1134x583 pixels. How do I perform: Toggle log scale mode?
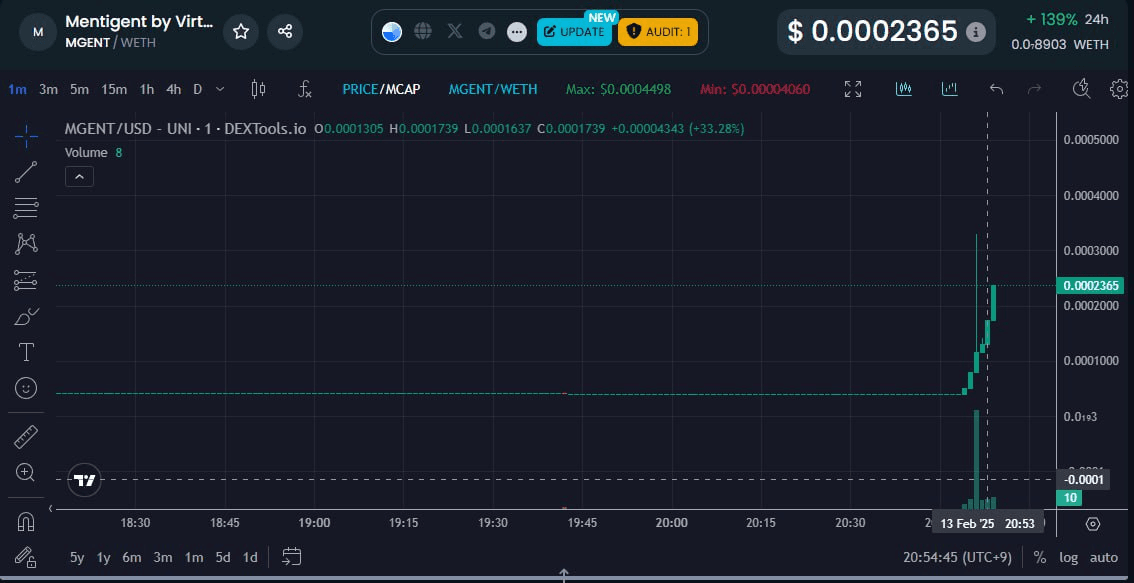[1068, 557]
